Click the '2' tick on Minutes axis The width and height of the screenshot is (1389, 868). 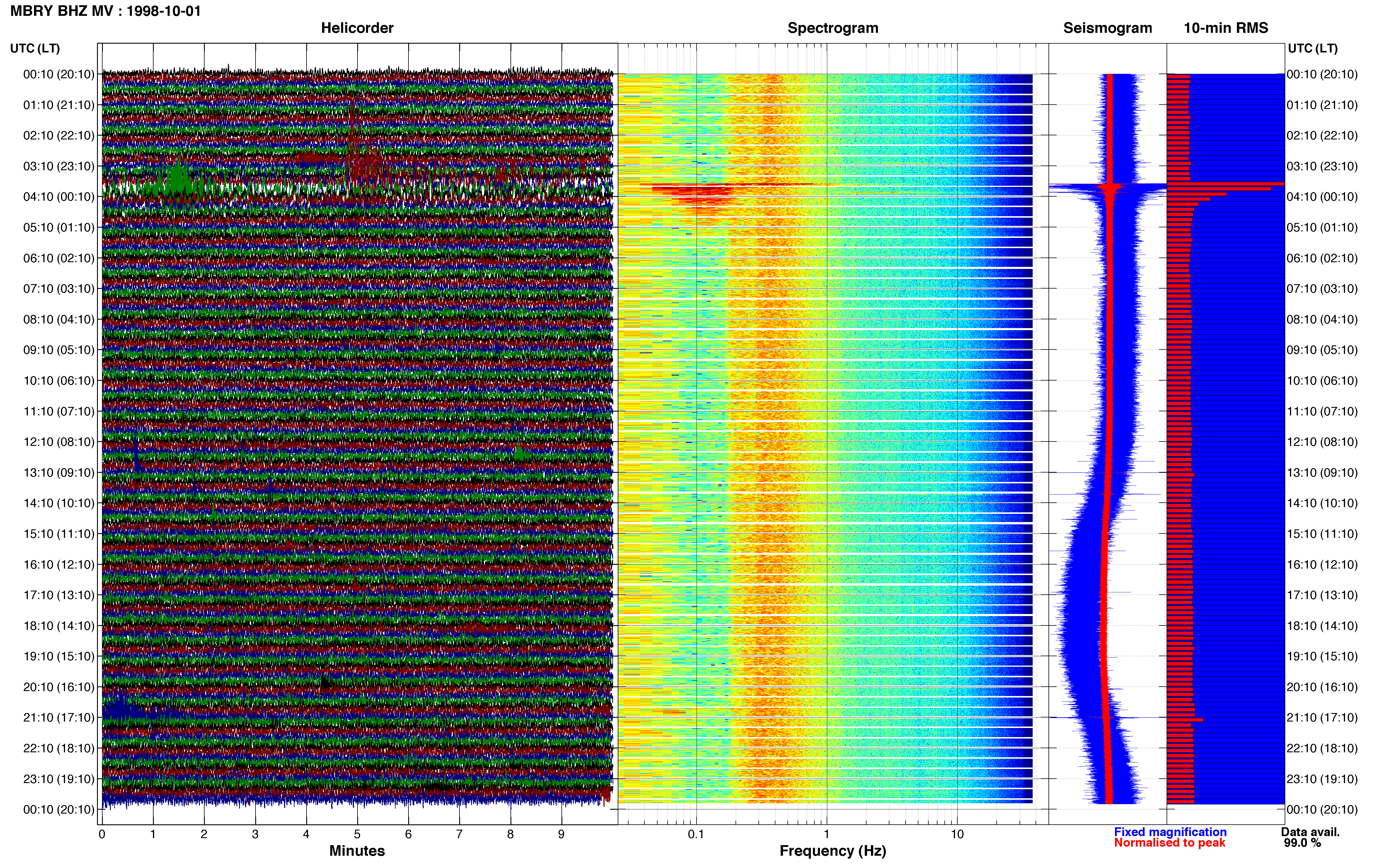click(204, 834)
